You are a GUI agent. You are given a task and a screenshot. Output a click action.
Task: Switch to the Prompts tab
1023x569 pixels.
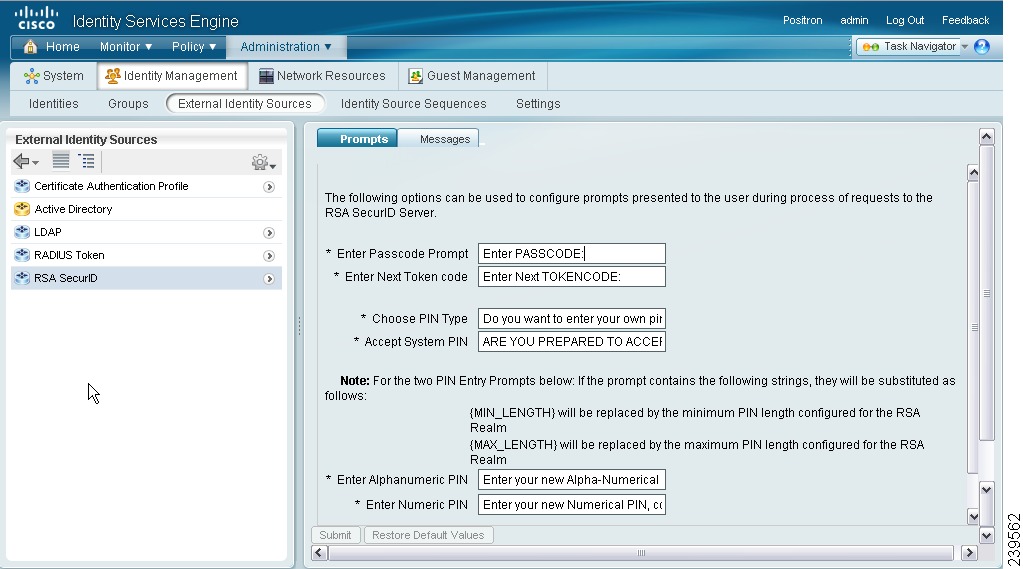point(357,138)
